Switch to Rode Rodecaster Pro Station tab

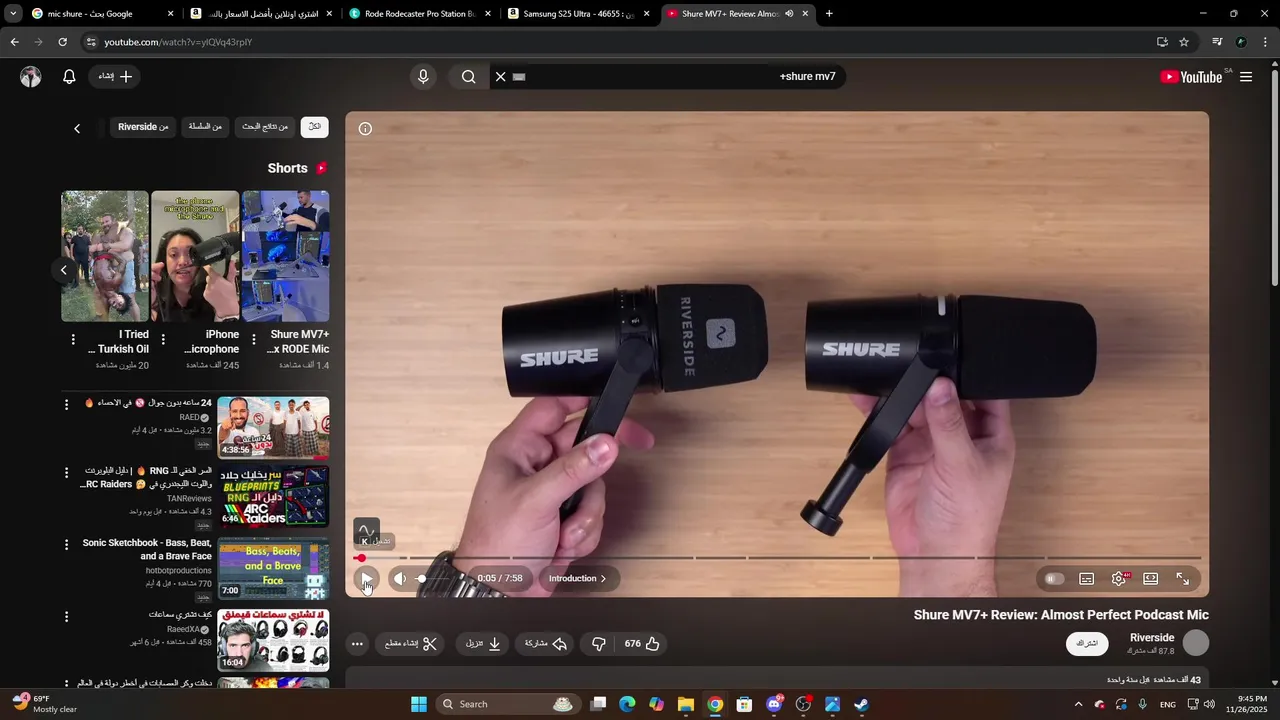tap(420, 14)
